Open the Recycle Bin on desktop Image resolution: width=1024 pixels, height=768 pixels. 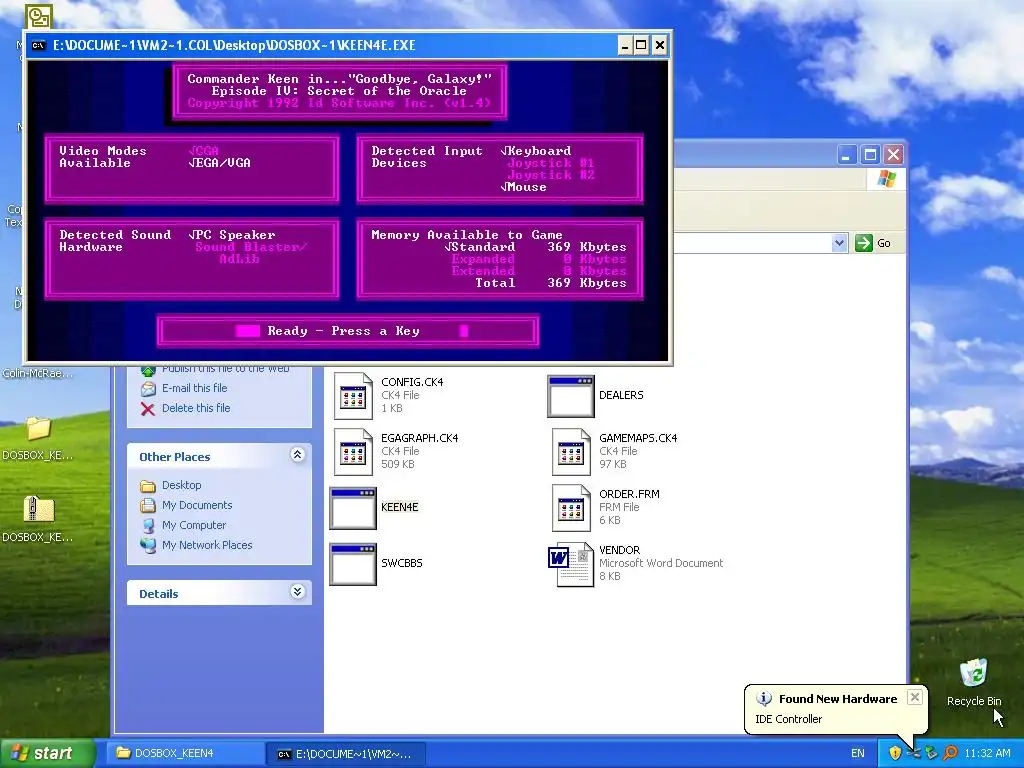click(x=973, y=673)
